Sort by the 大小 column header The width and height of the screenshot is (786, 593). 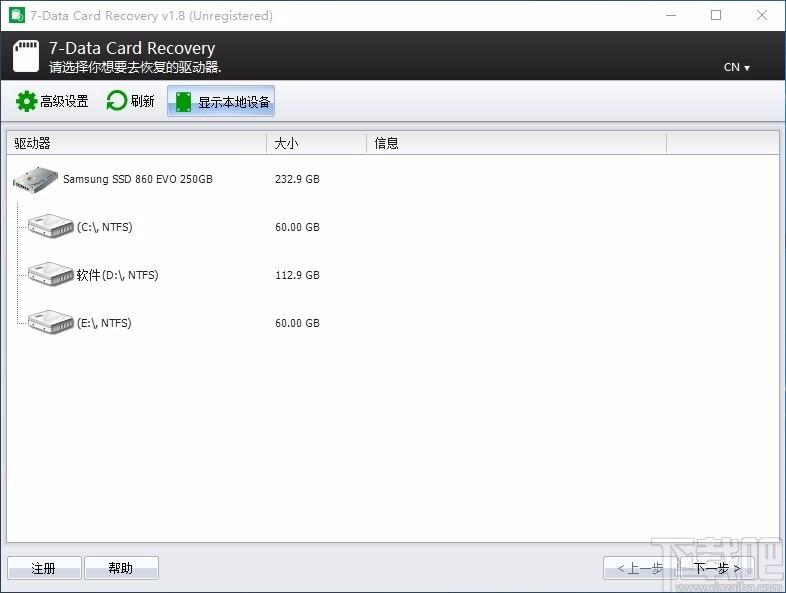[316, 143]
